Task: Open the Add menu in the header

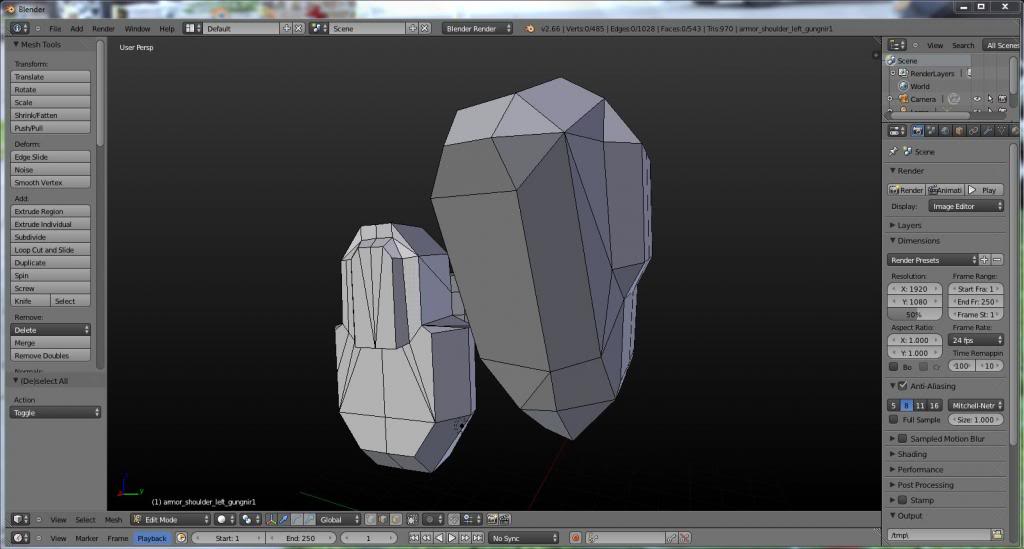Action: 76,29
